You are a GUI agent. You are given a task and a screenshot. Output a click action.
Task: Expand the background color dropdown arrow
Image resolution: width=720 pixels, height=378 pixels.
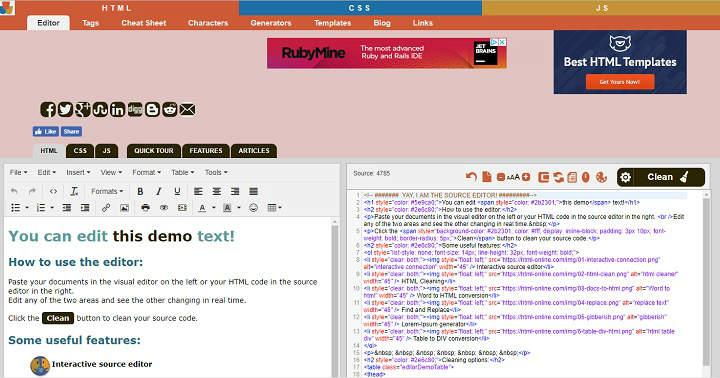(239, 208)
